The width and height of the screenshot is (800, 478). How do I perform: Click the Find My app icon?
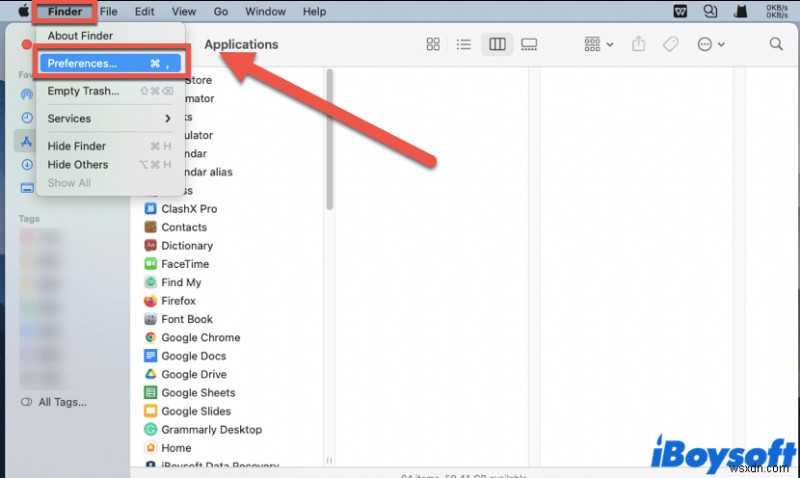coord(150,282)
